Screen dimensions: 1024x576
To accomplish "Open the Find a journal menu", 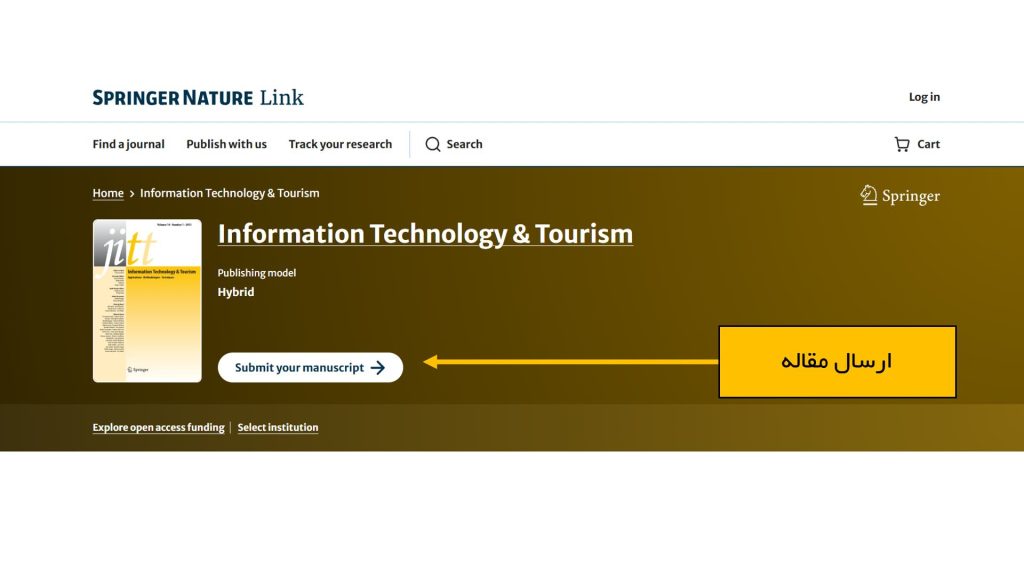I will tap(128, 144).
